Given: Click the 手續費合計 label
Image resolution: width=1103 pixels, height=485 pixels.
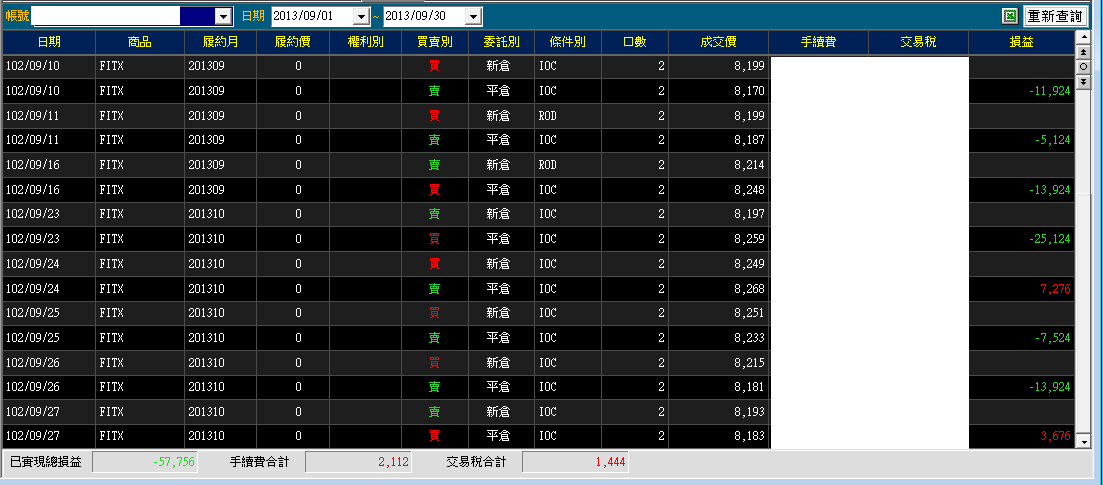Looking at the screenshot, I should pyautogui.click(x=259, y=462).
